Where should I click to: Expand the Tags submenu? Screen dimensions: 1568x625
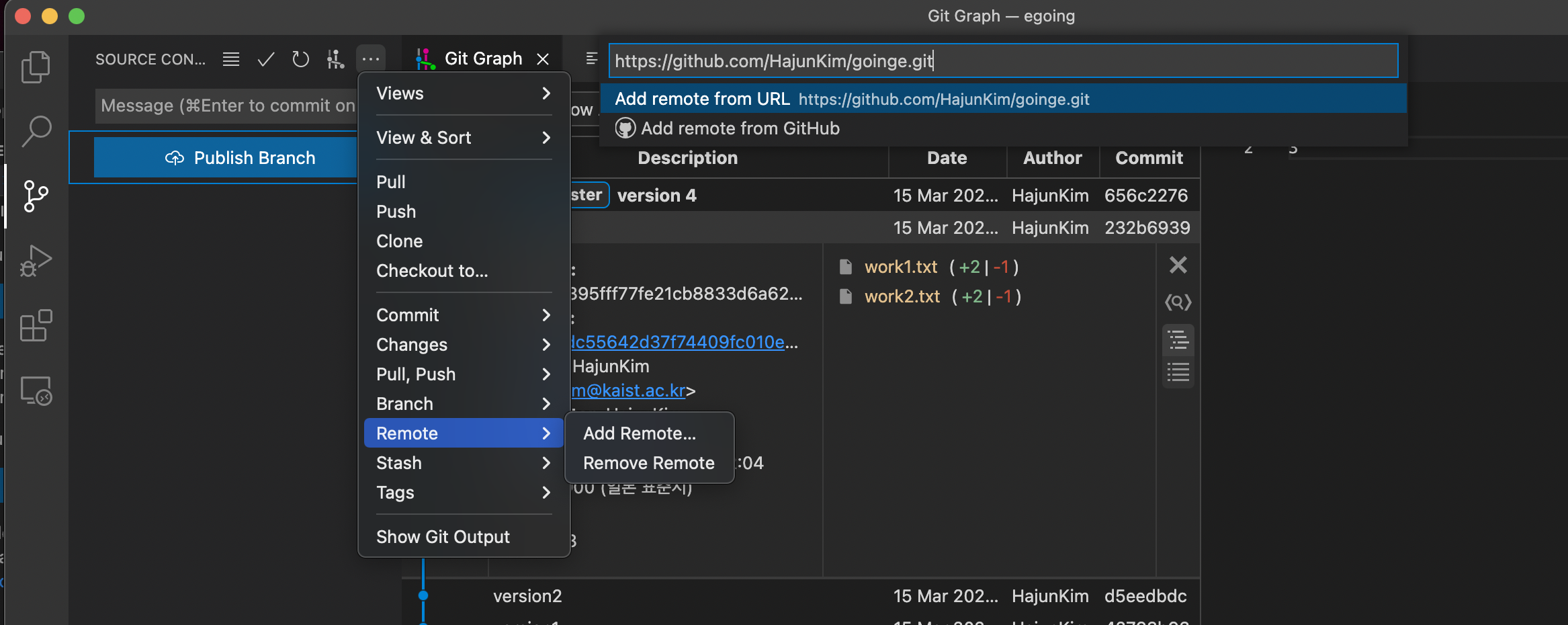(464, 493)
